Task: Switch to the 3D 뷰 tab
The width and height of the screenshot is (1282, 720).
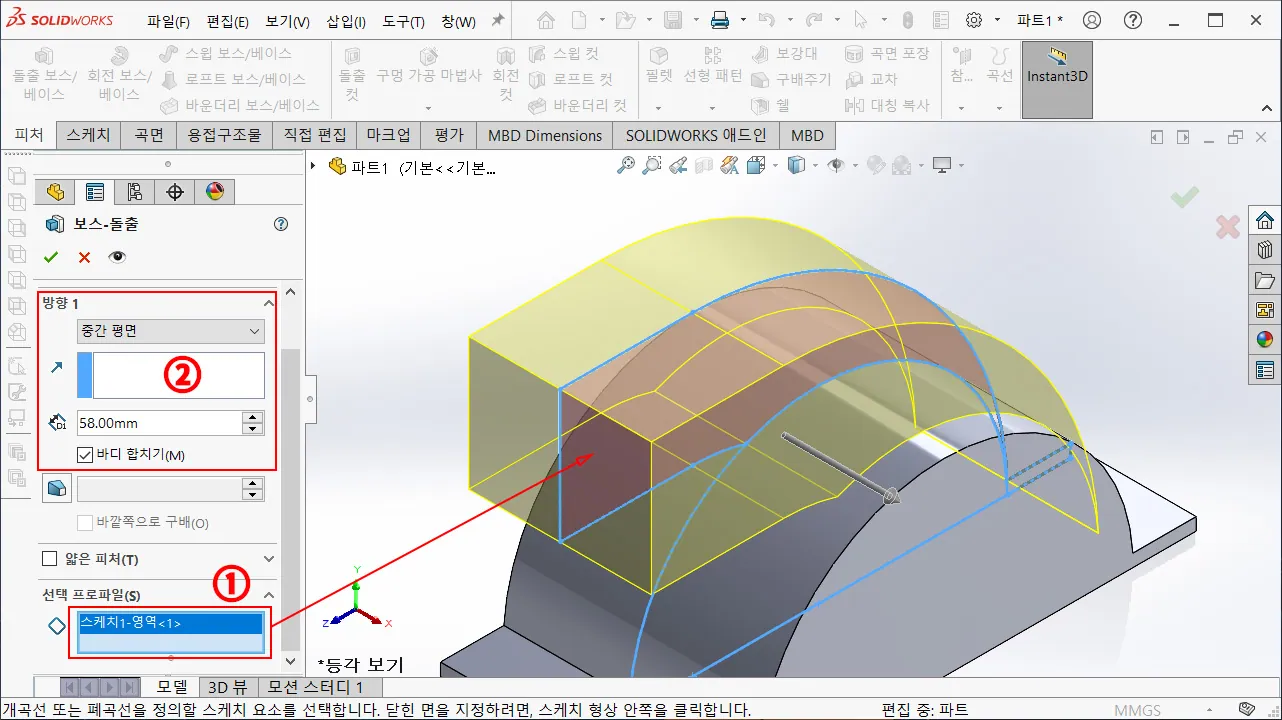Action: (x=227, y=687)
